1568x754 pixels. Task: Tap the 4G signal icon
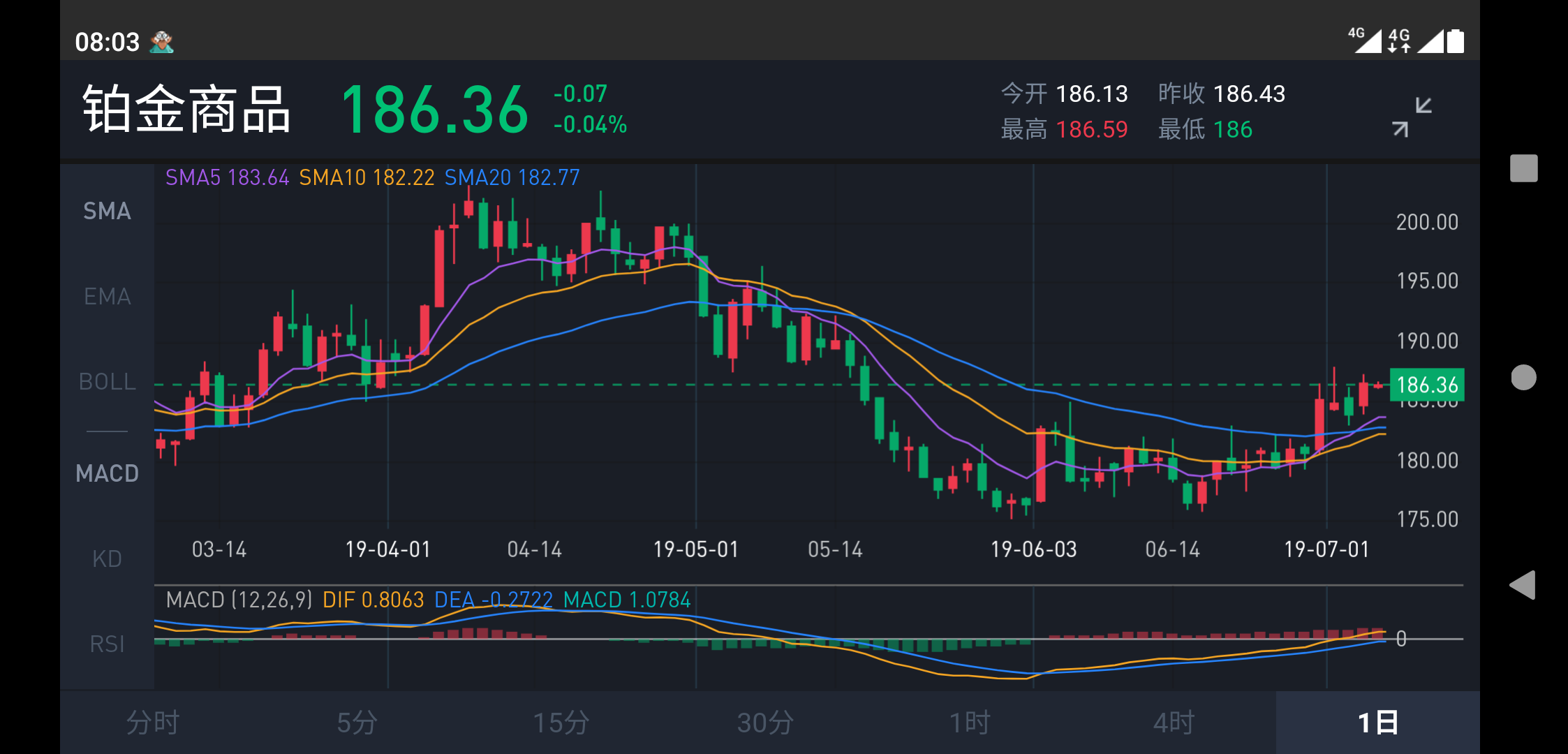click(x=1364, y=40)
